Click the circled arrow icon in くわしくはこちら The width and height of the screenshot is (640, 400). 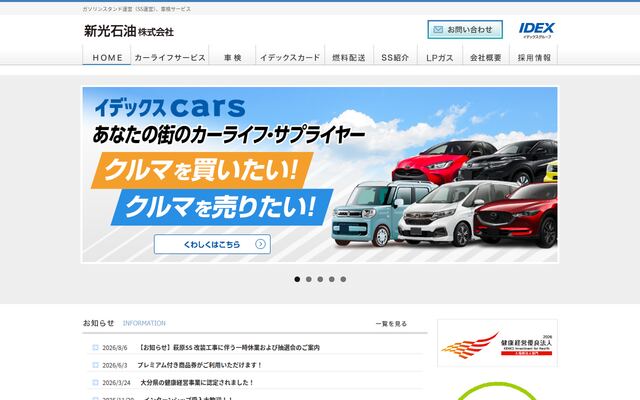point(260,244)
